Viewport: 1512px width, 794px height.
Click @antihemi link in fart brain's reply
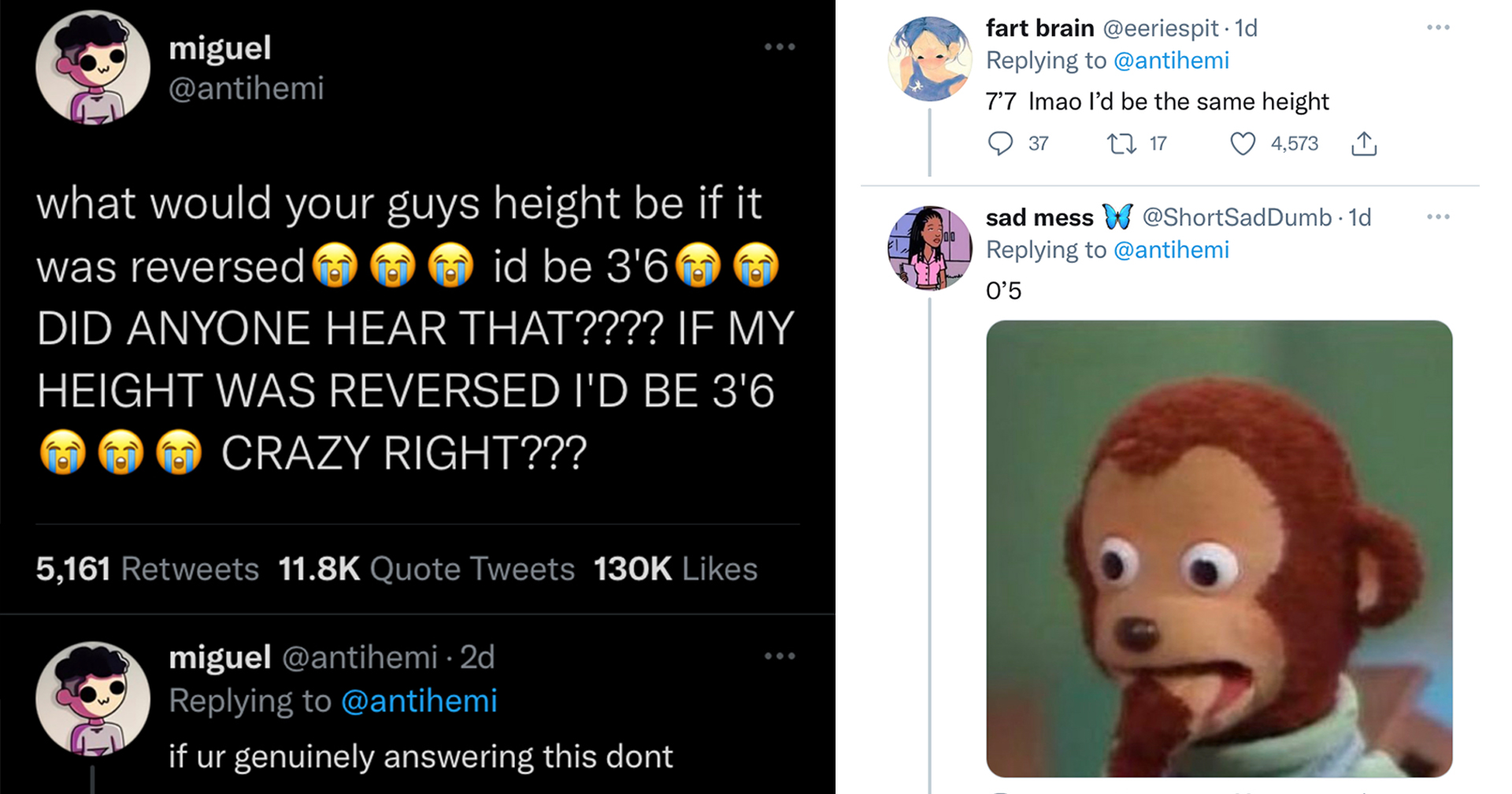click(x=1171, y=61)
